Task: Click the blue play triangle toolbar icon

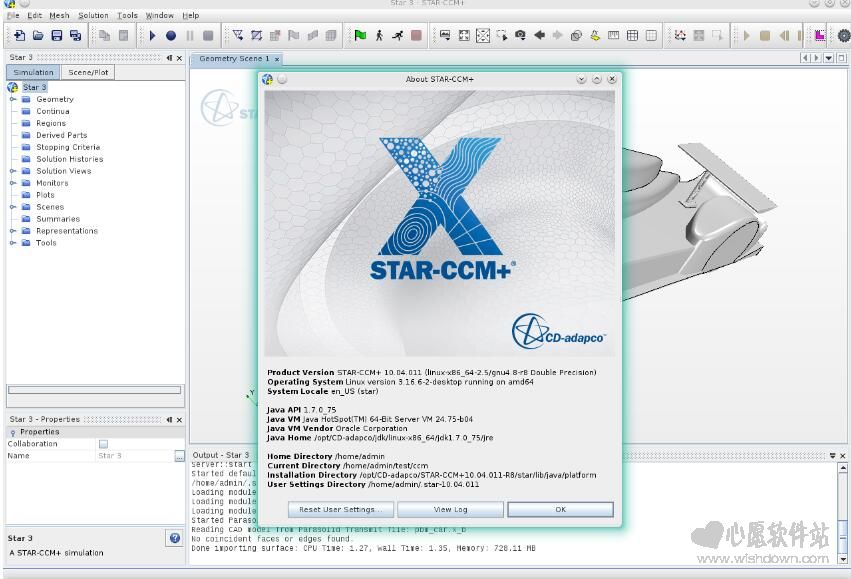Action: (x=153, y=36)
